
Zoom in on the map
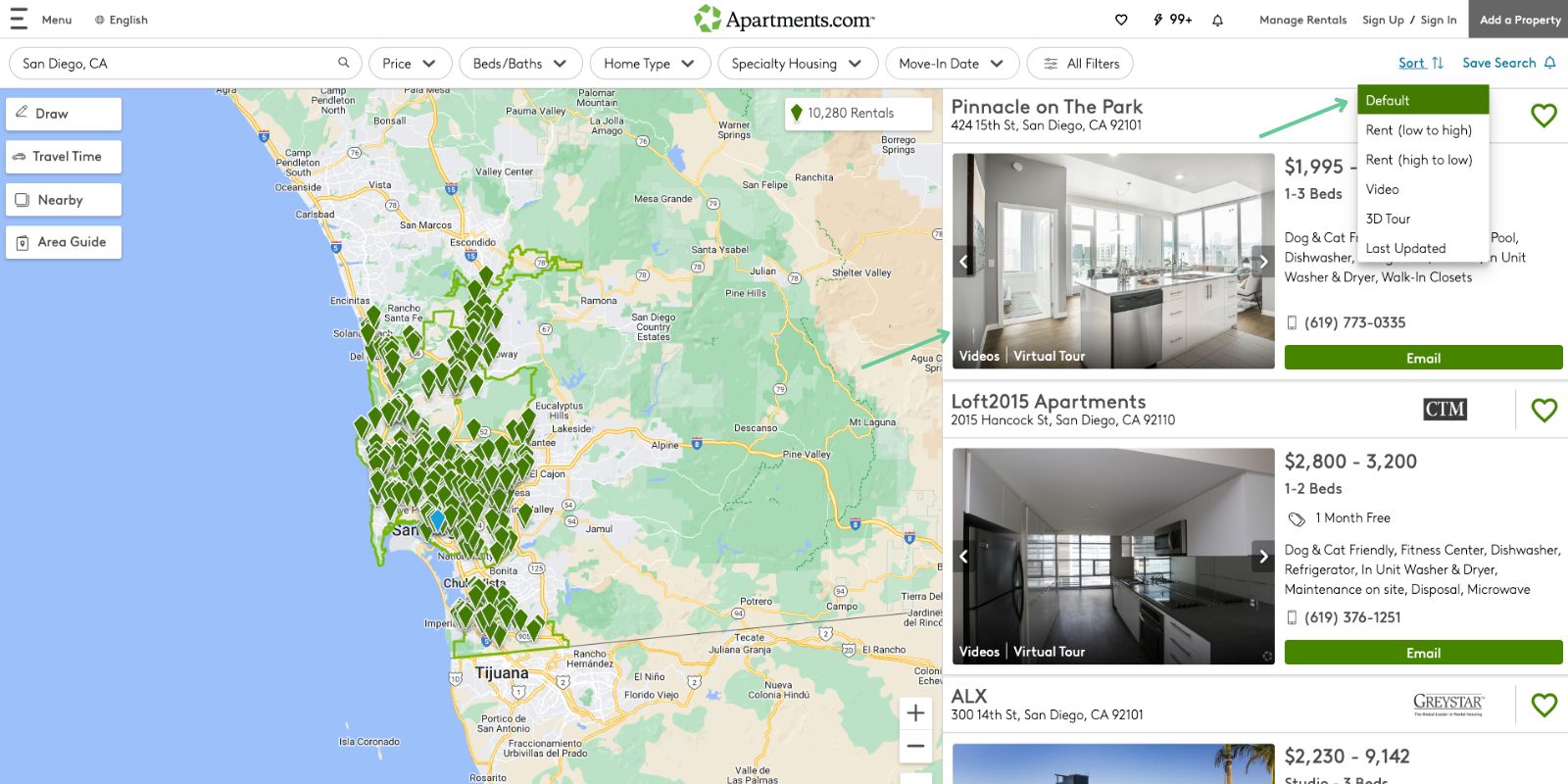[915, 712]
